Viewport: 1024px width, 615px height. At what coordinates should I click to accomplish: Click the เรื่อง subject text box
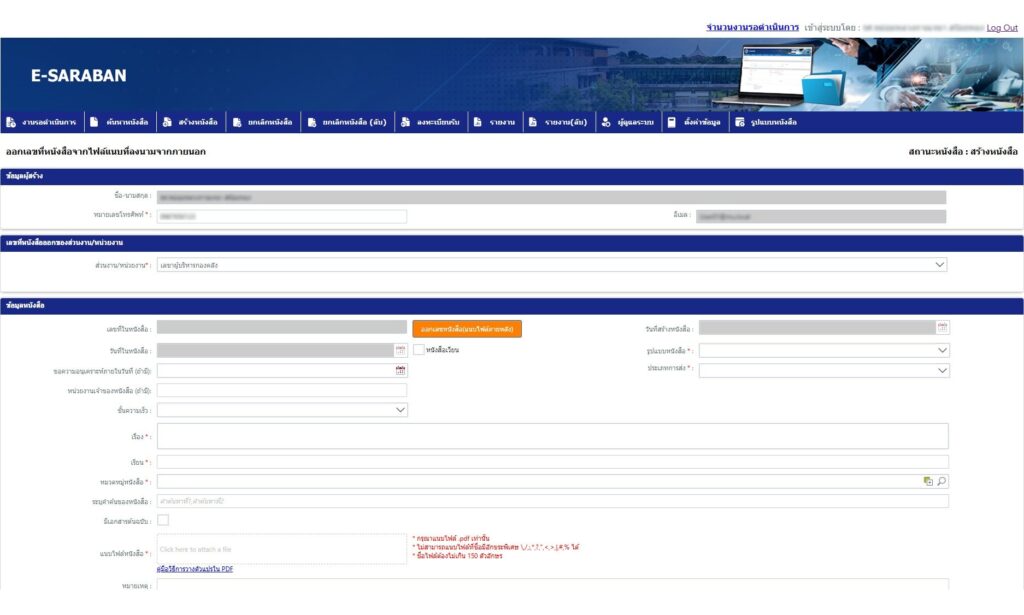pyautogui.click(x=552, y=436)
